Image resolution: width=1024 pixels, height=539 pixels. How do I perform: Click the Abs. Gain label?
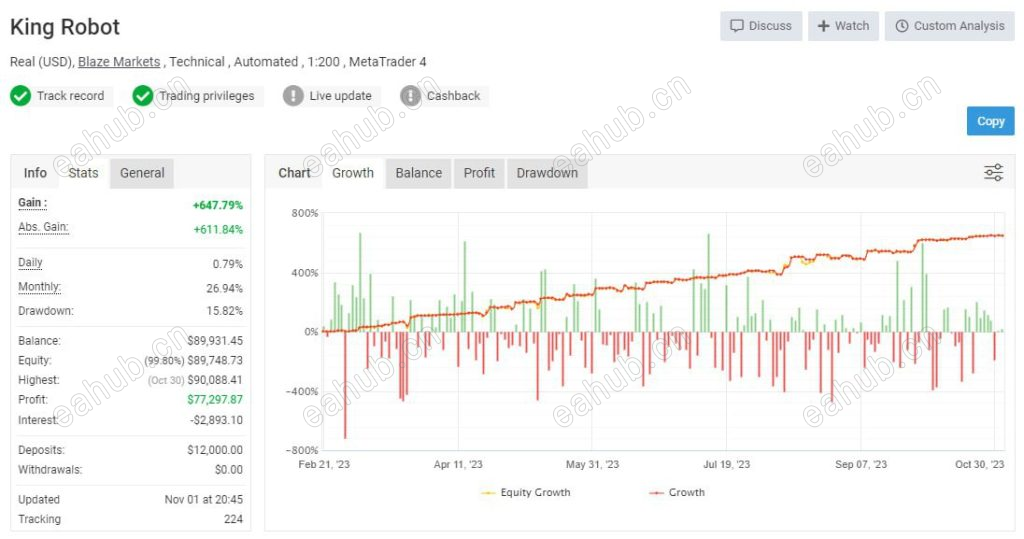(43, 227)
